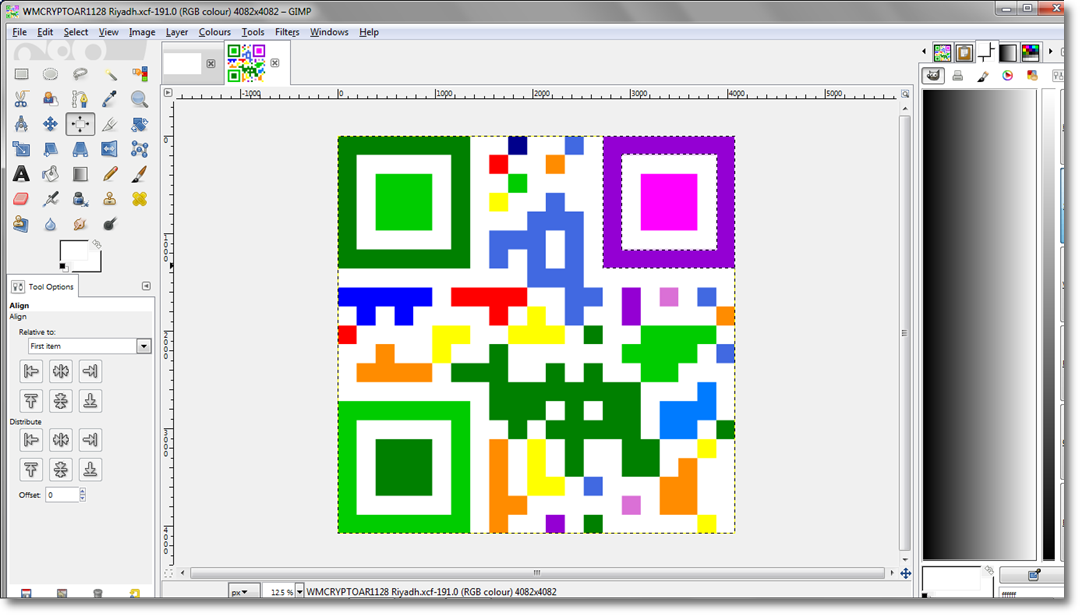Screen dimensions: 1080x615
Task: Select the Blend gradient tool
Action: pyautogui.click(x=80, y=174)
